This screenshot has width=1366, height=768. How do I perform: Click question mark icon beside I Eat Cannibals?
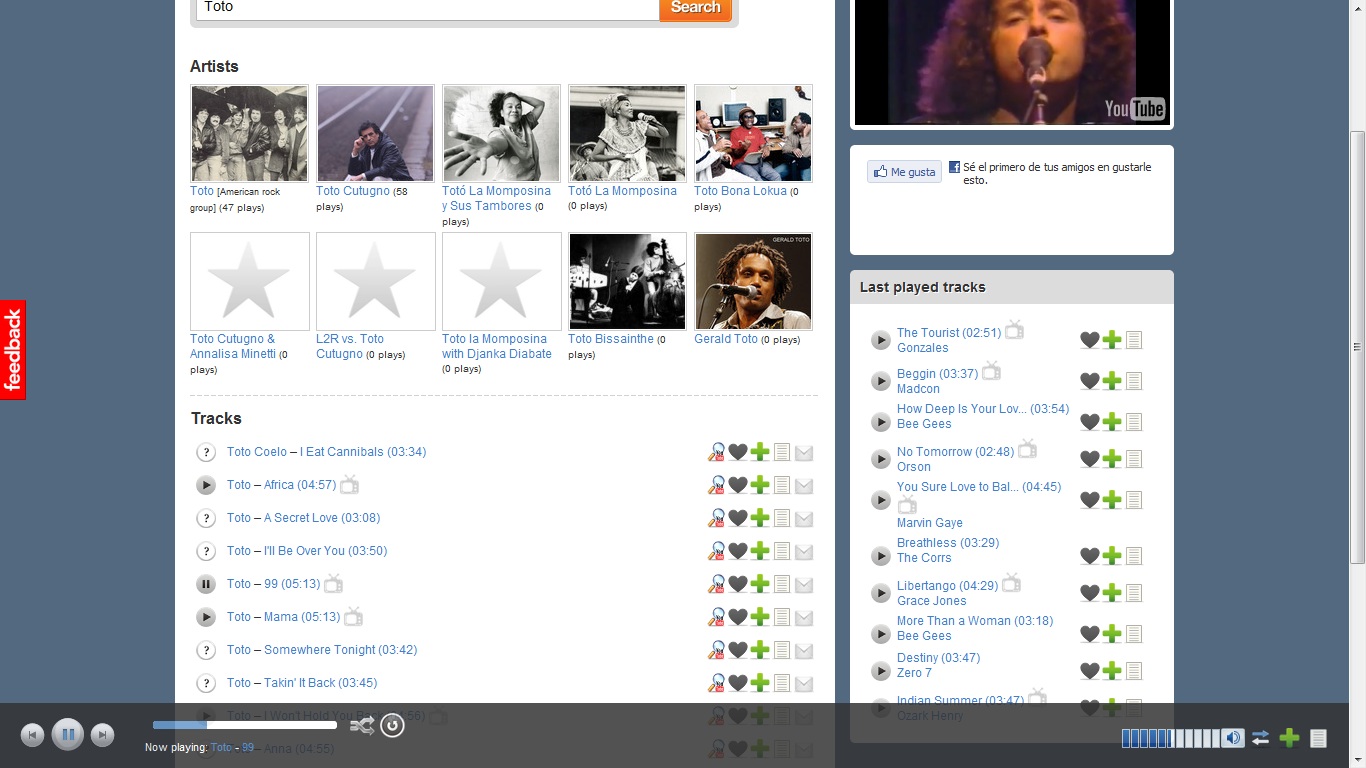206,452
